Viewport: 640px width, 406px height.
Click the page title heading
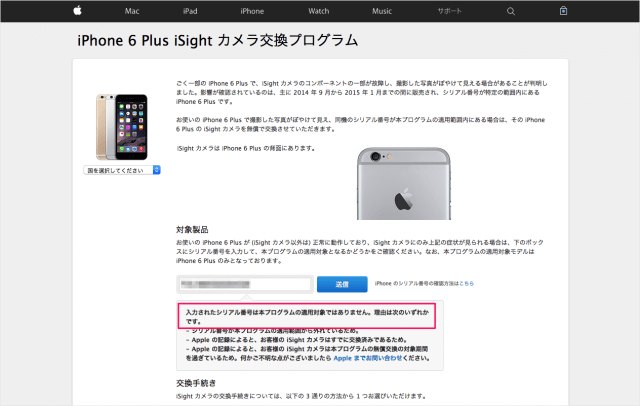pos(218,40)
